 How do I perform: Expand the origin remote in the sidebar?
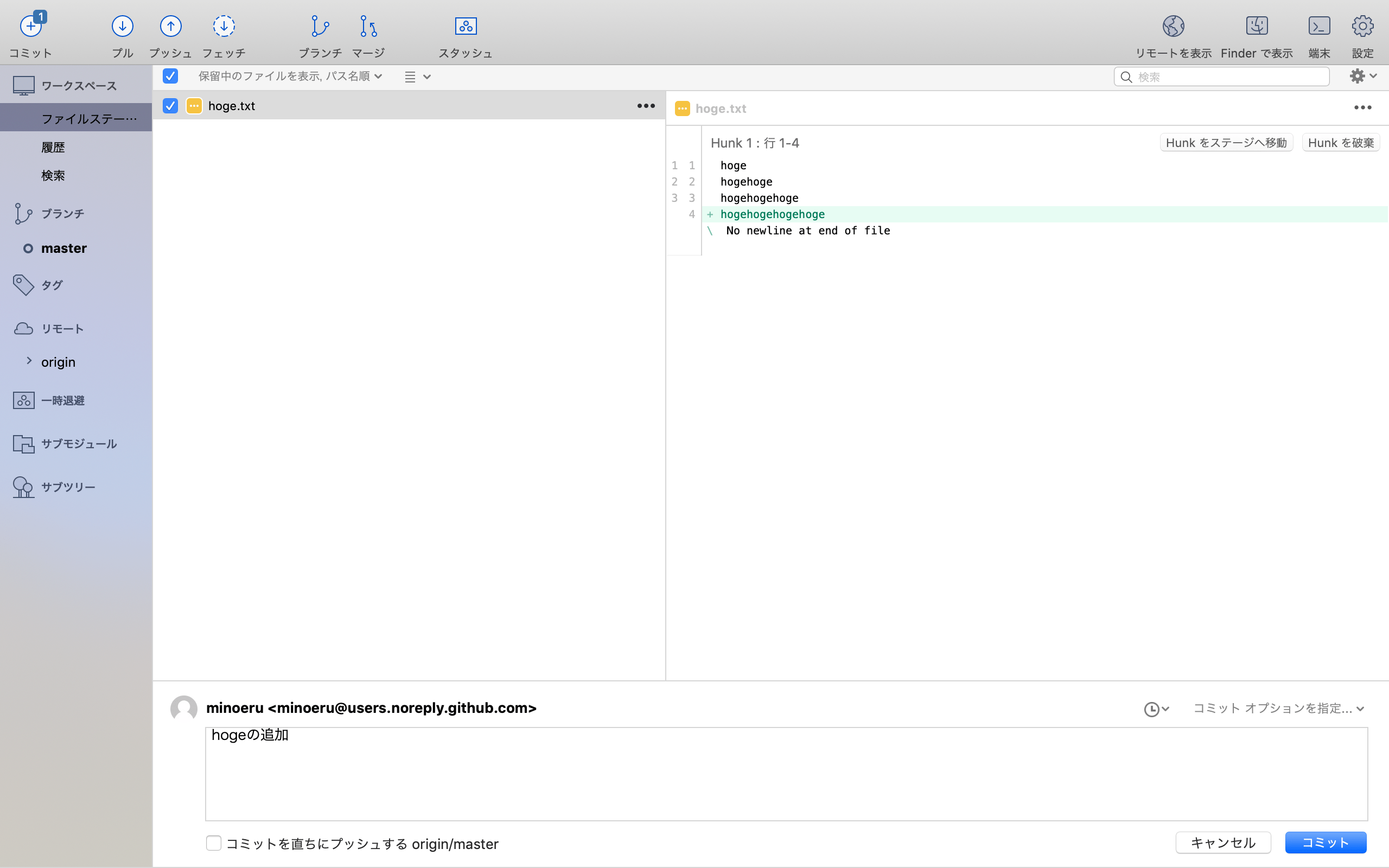(29, 361)
